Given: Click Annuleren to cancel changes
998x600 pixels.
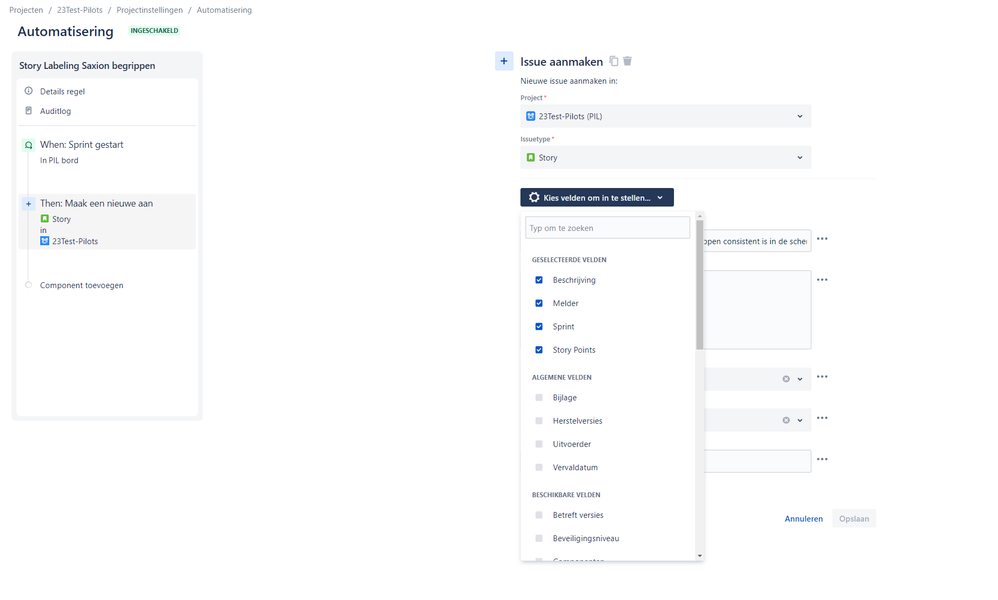Looking at the screenshot, I should [x=803, y=519].
